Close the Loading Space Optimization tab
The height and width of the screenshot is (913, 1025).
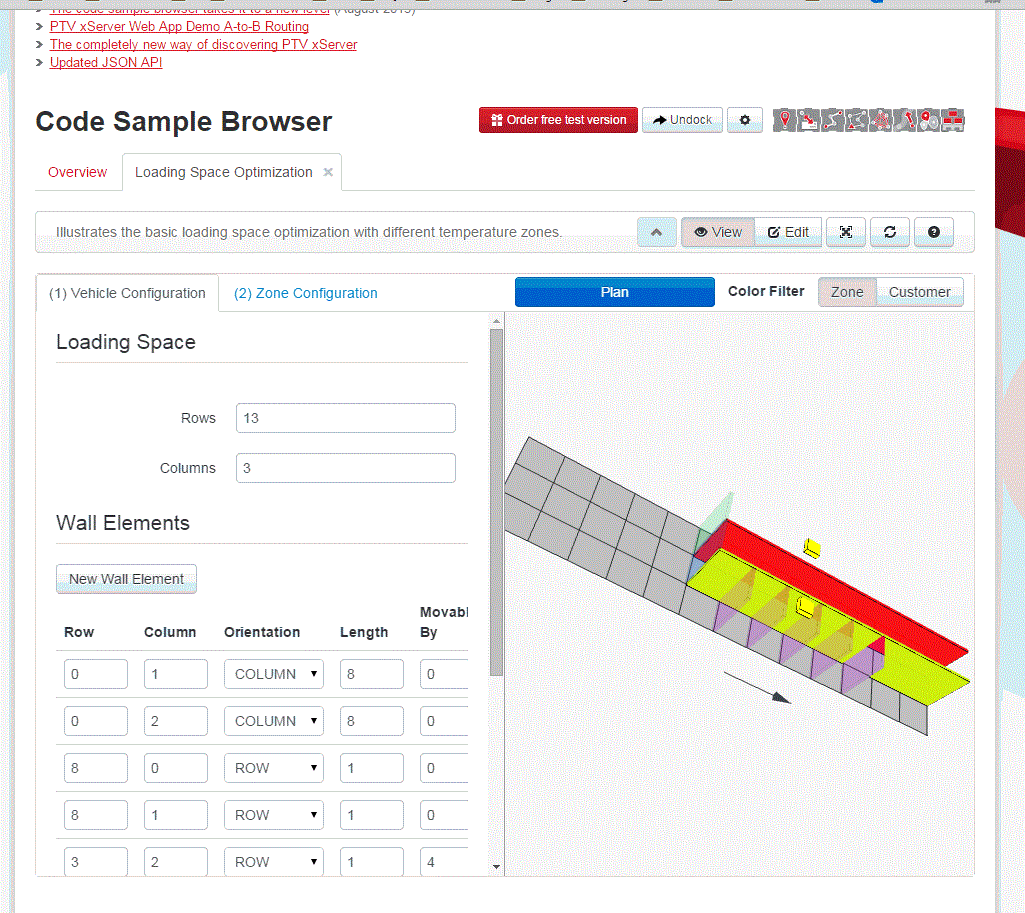(x=328, y=172)
